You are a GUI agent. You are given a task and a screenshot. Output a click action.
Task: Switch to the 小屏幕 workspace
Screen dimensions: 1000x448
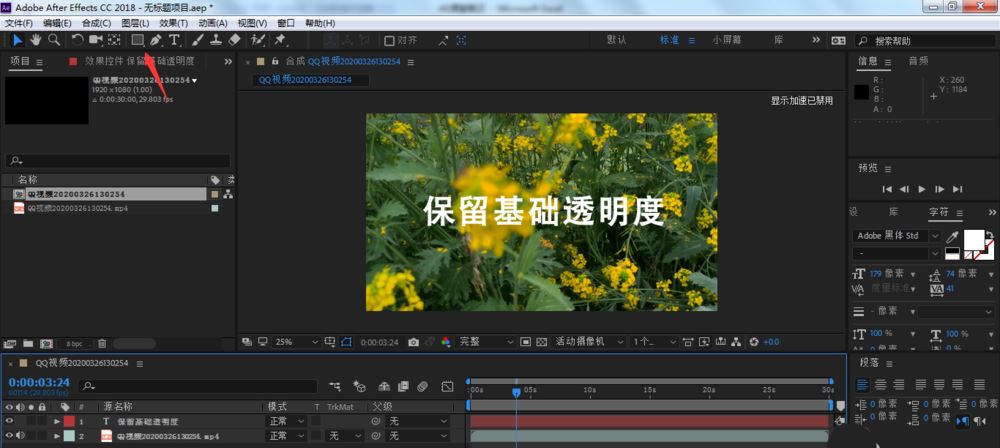[x=727, y=40]
